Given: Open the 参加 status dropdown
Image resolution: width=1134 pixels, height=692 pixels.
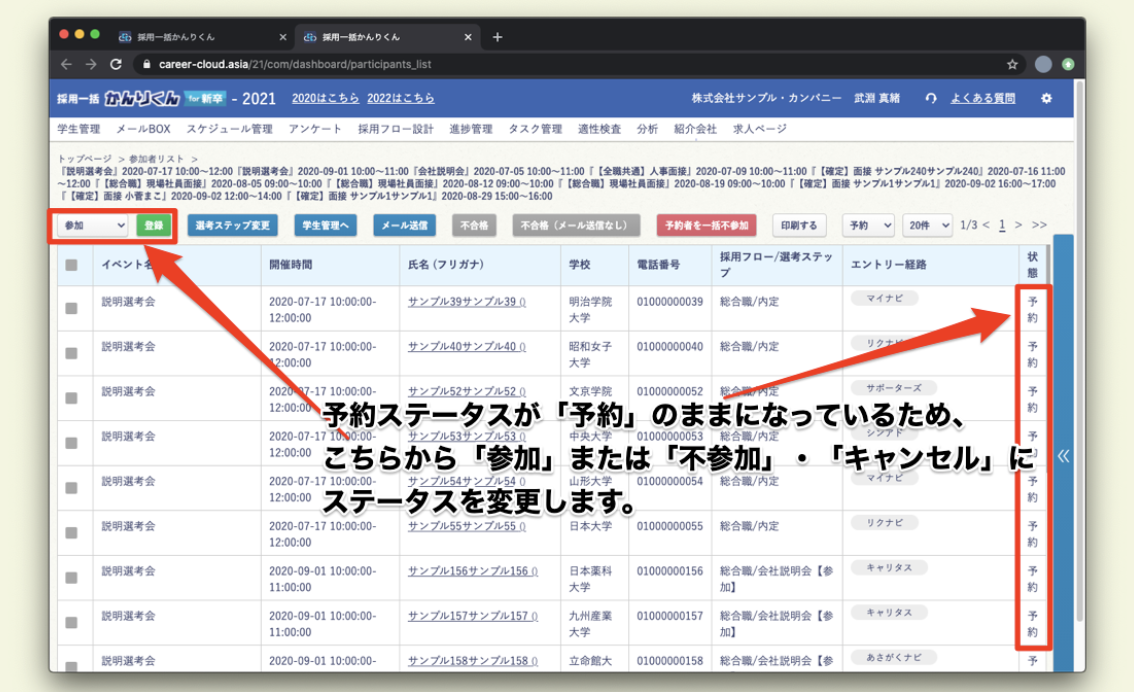Looking at the screenshot, I should click(x=94, y=225).
